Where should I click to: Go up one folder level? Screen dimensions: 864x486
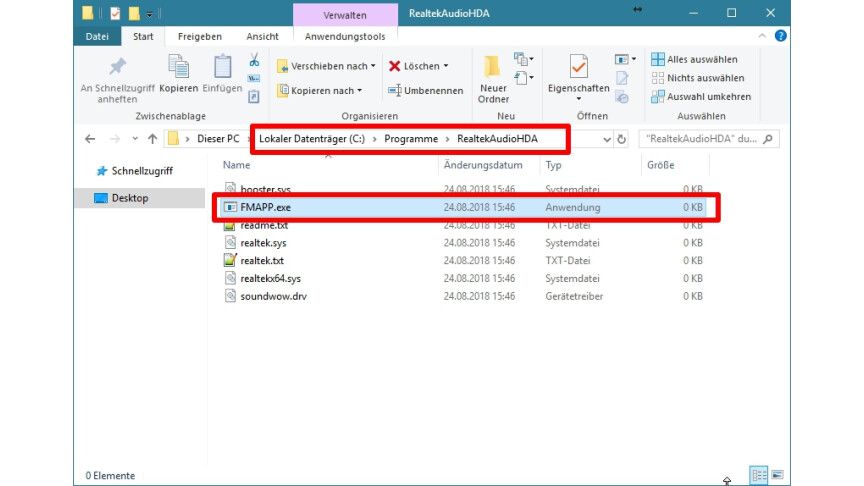153,139
